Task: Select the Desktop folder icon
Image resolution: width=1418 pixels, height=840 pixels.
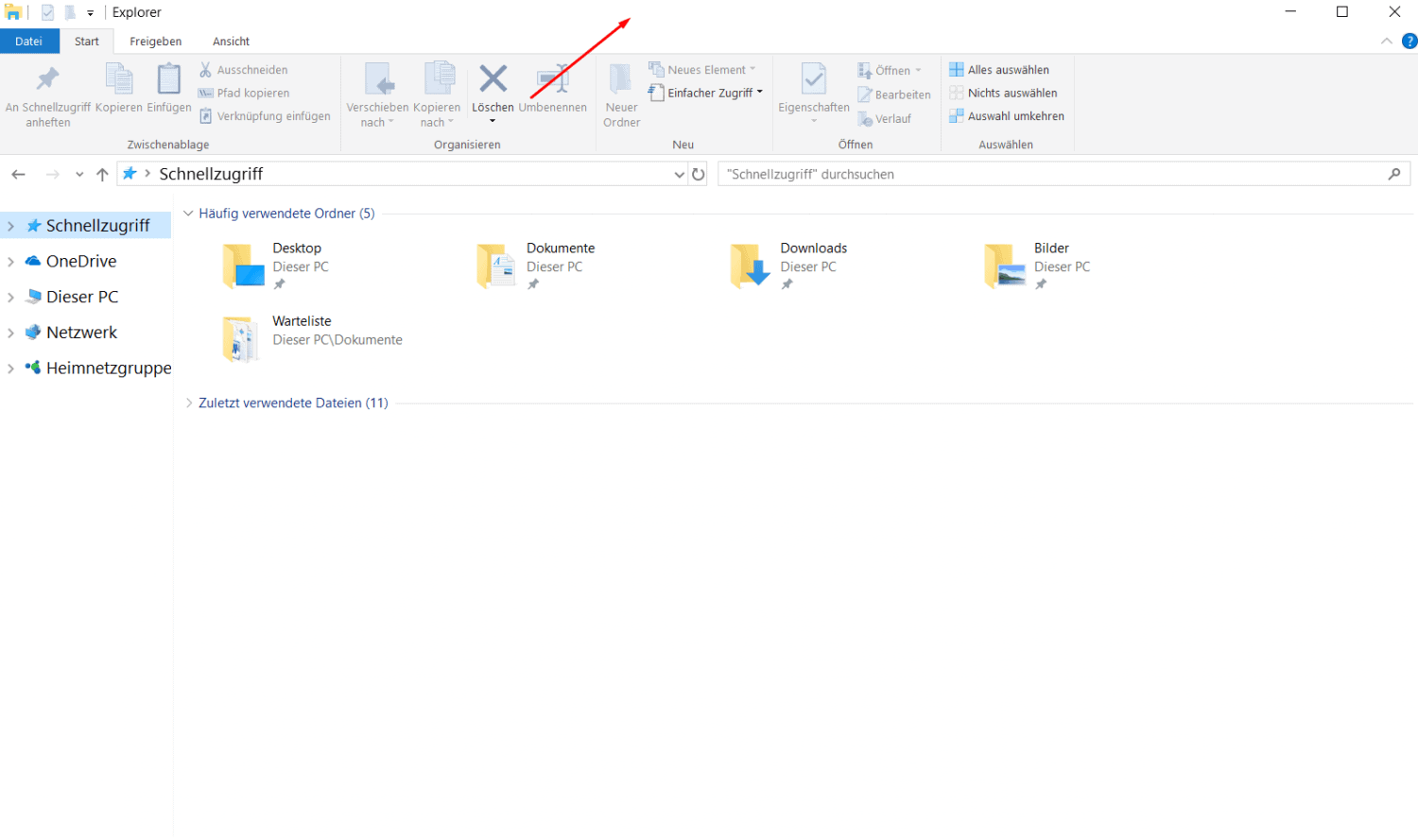Action: click(243, 265)
